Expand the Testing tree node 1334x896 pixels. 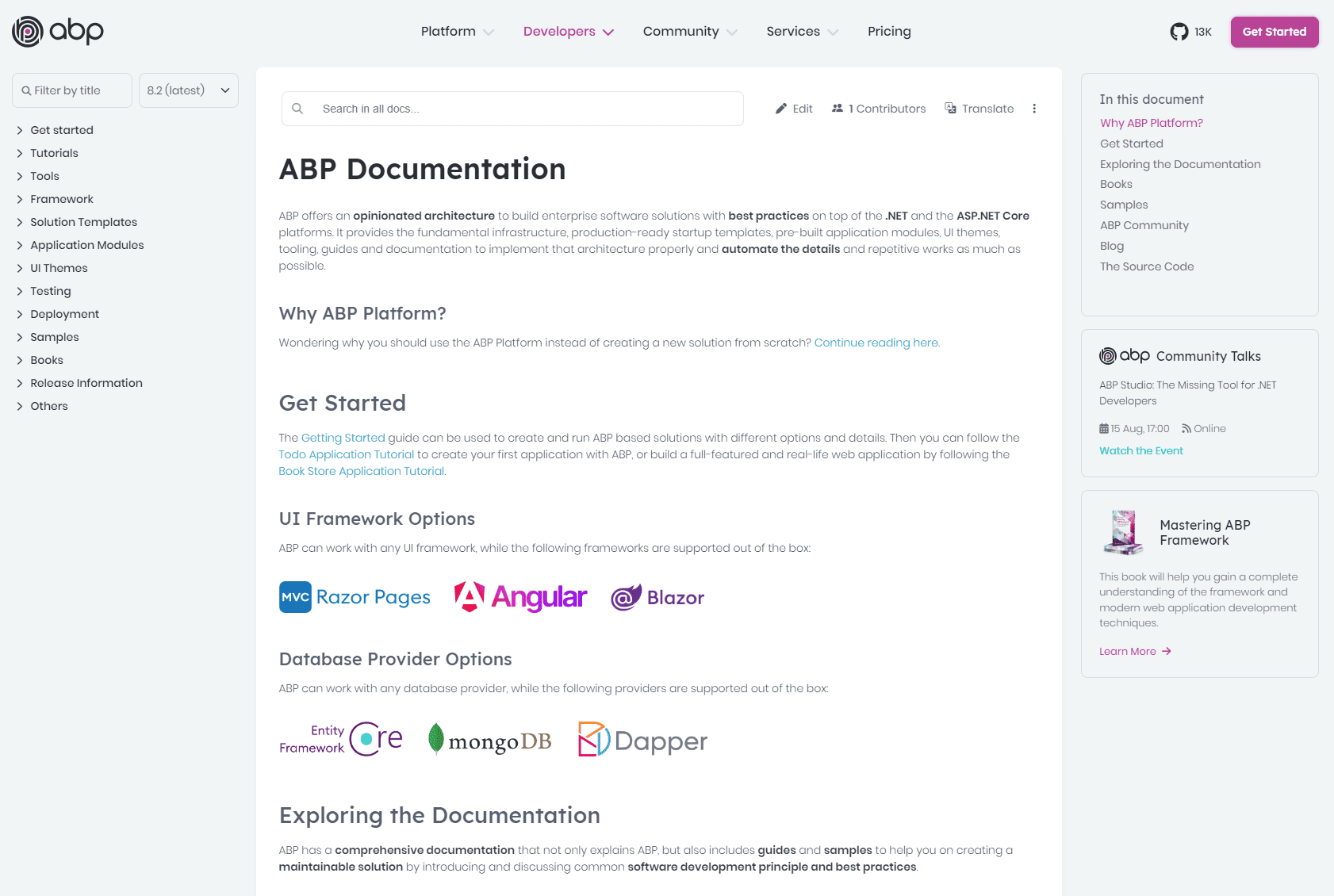click(20, 291)
